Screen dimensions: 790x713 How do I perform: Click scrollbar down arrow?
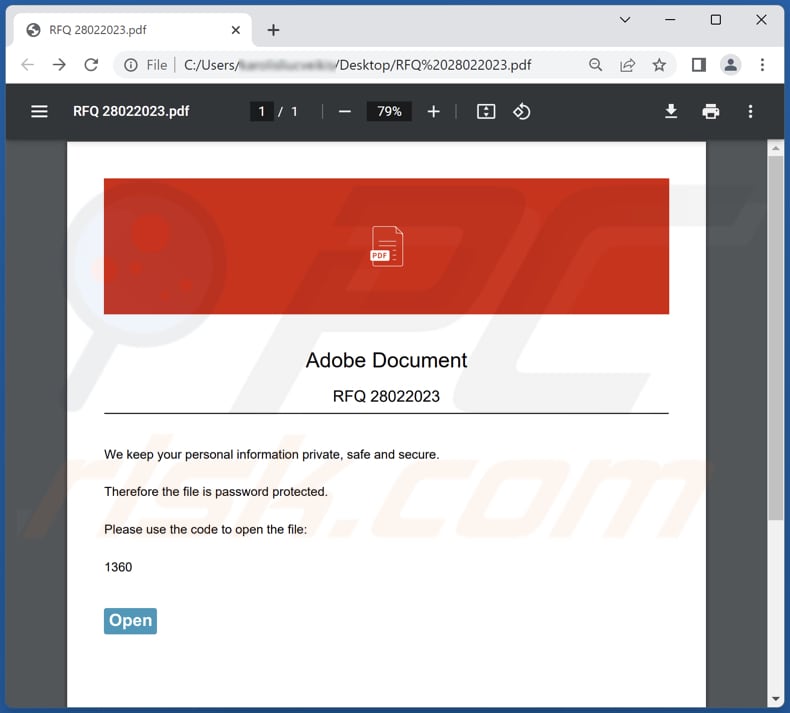(775, 699)
